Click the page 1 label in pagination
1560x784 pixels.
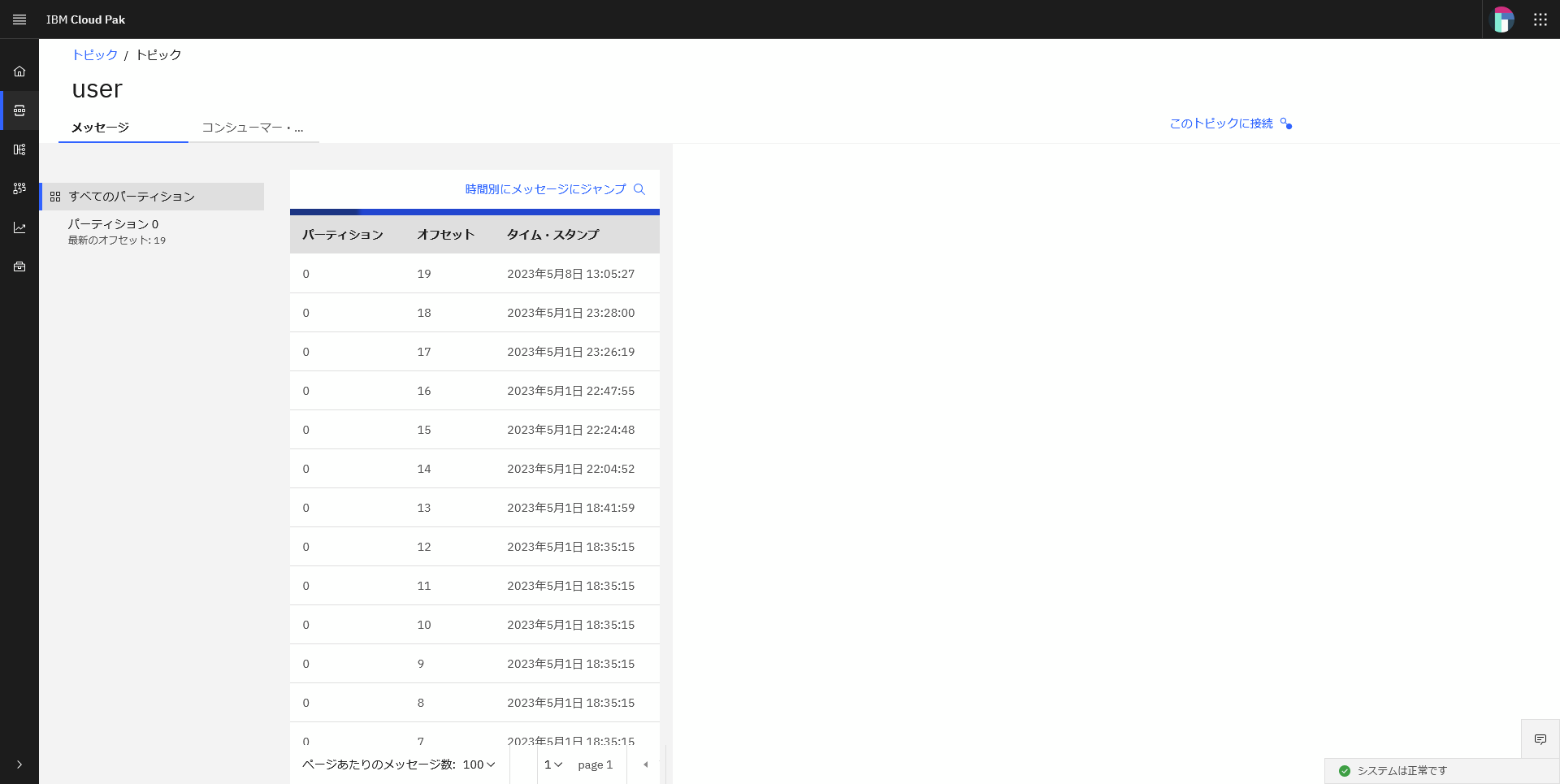pos(595,765)
